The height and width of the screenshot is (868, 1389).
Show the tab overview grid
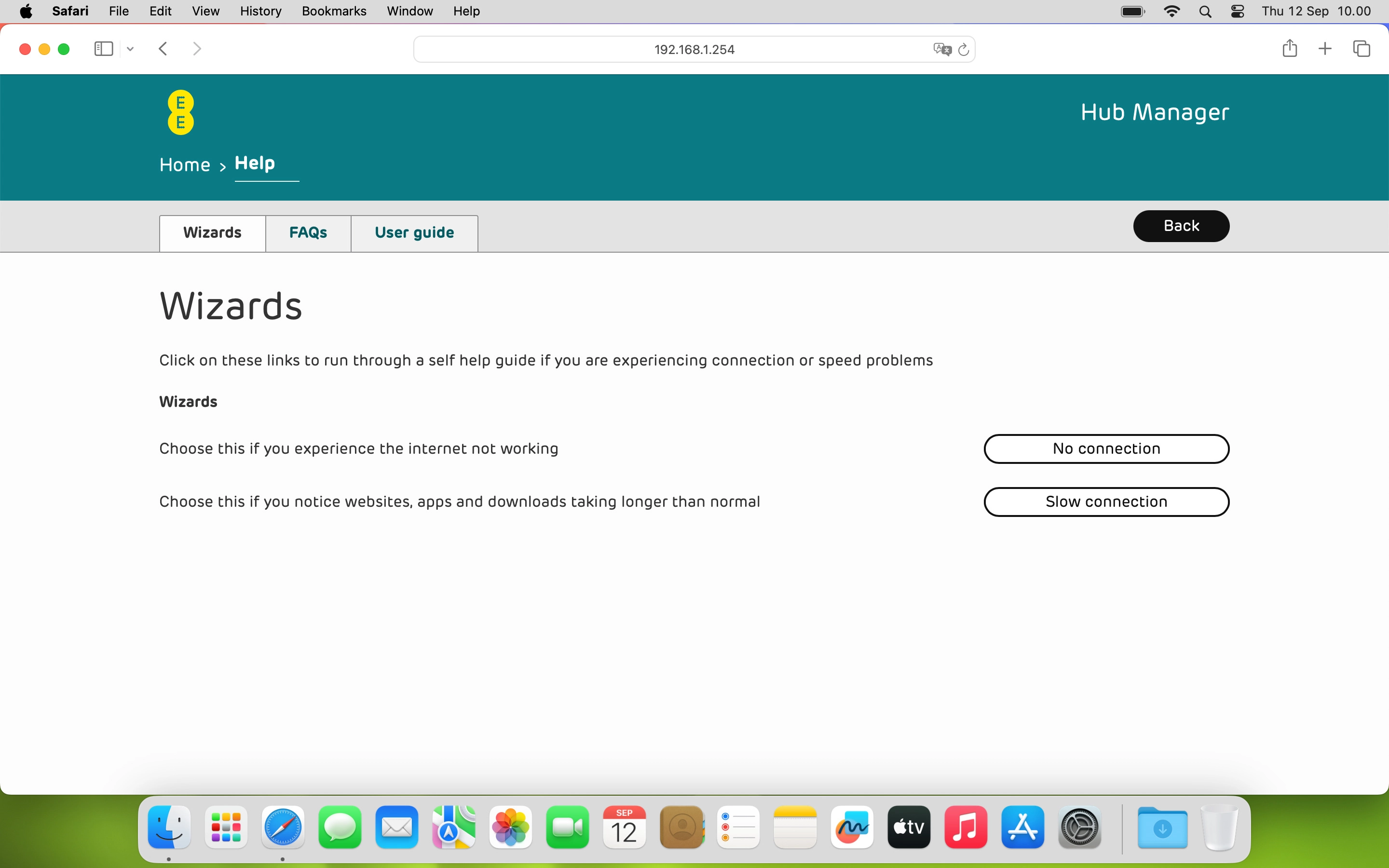tap(1361, 48)
